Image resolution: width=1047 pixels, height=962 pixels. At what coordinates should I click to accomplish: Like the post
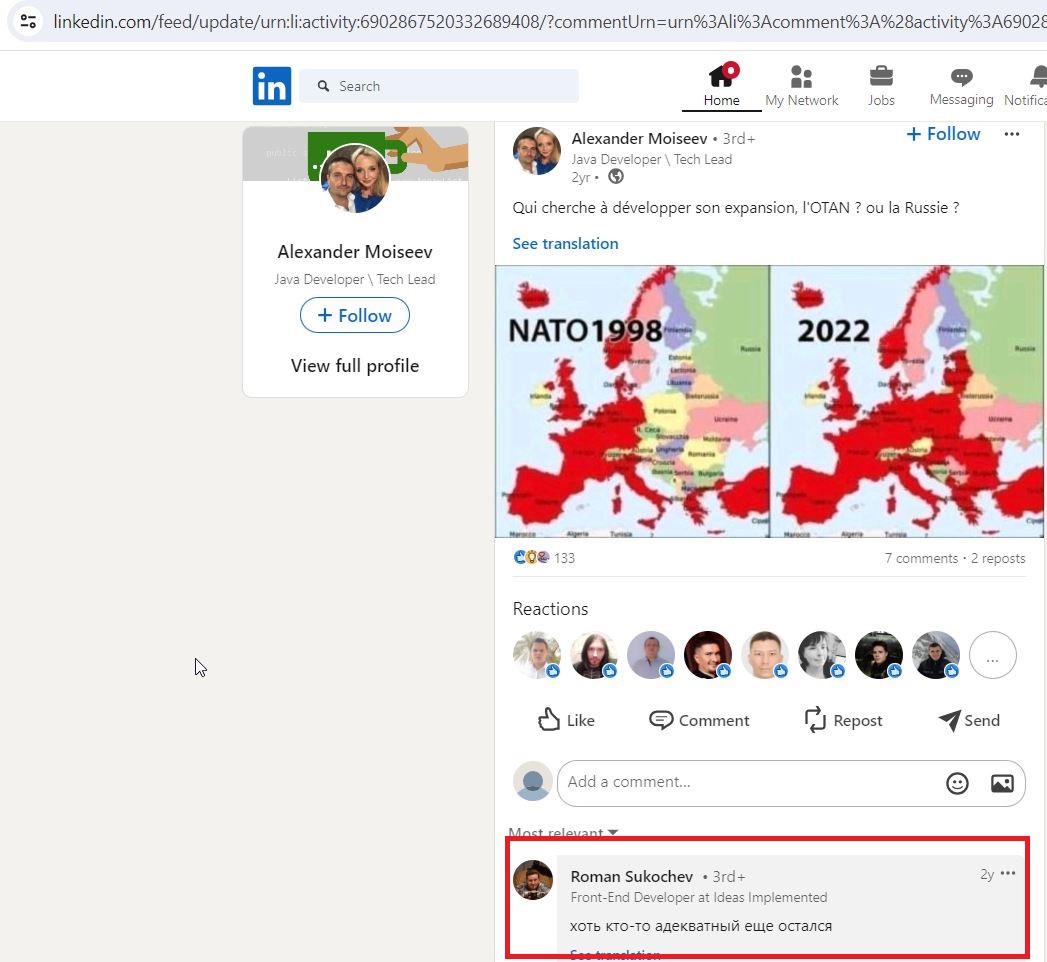(566, 720)
